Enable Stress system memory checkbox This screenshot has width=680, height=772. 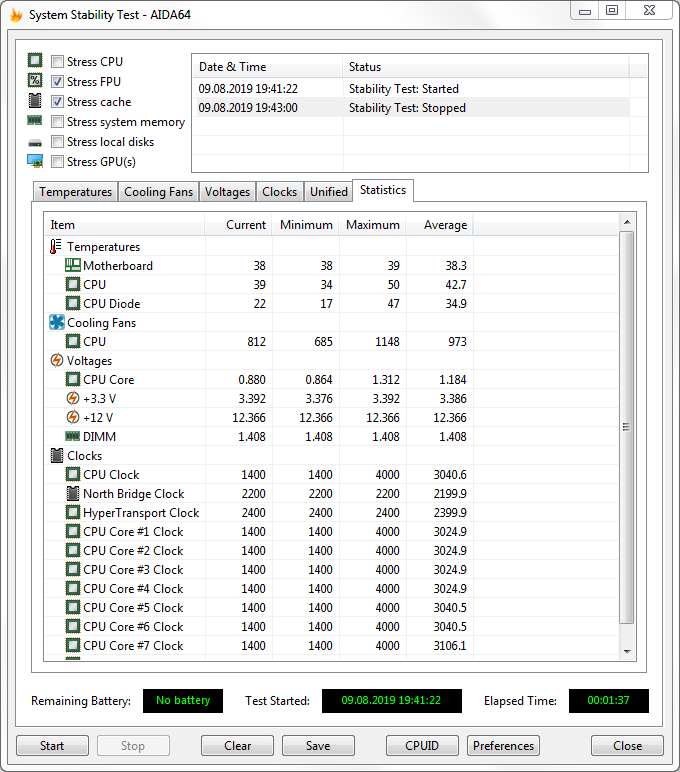click(x=58, y=122)
